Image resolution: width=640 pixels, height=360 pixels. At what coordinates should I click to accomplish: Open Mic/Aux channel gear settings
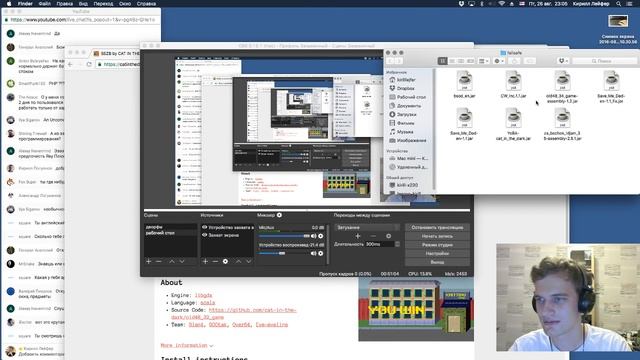click(x=321, y=236)
